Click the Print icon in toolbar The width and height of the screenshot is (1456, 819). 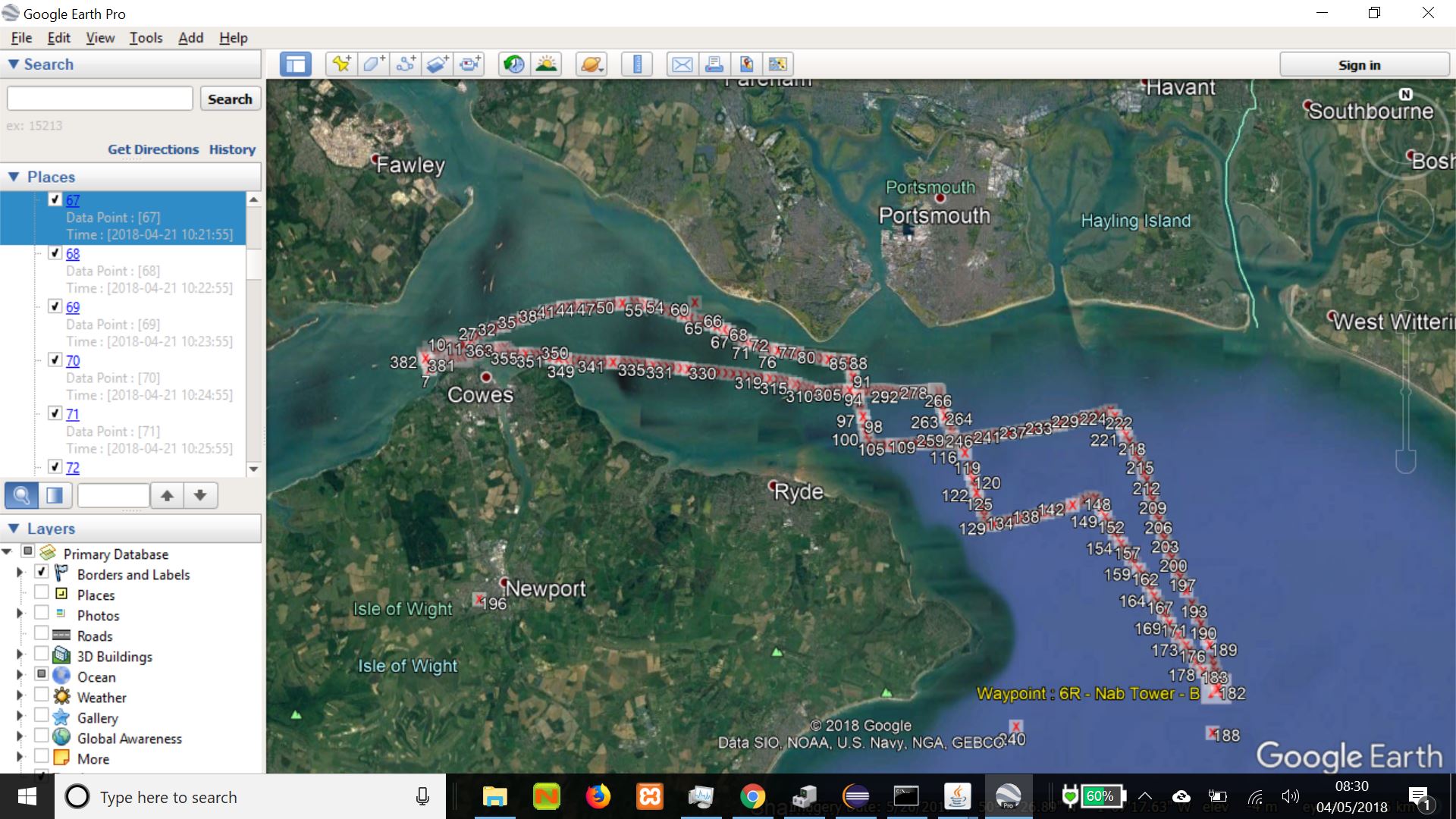714,64
